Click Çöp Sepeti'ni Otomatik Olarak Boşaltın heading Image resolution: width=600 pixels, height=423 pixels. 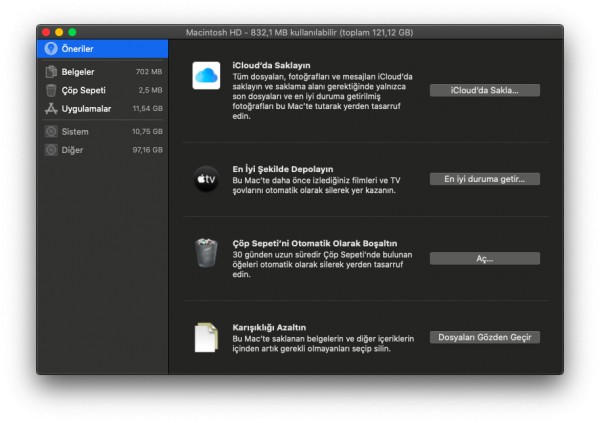[315, 243]
